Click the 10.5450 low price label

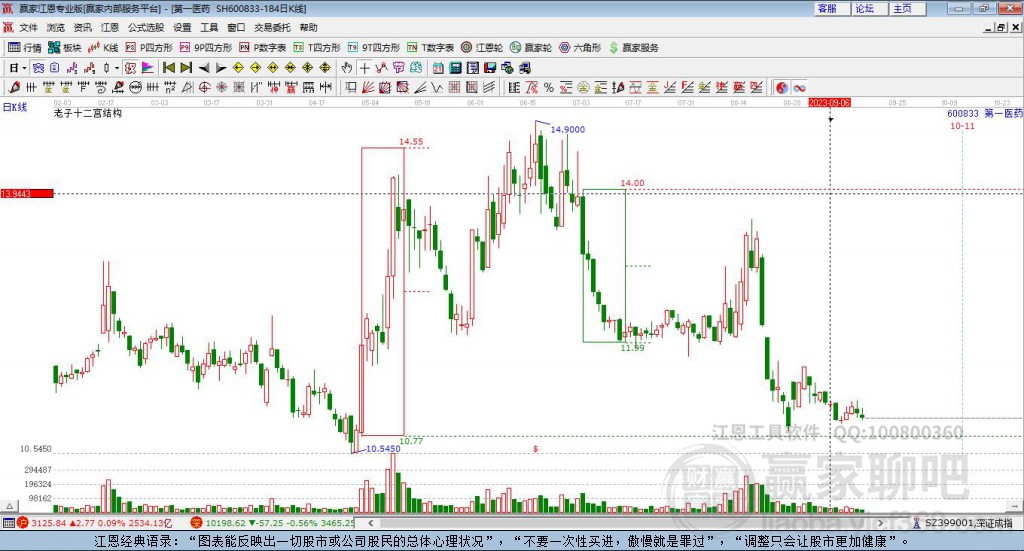pos(383,449)
